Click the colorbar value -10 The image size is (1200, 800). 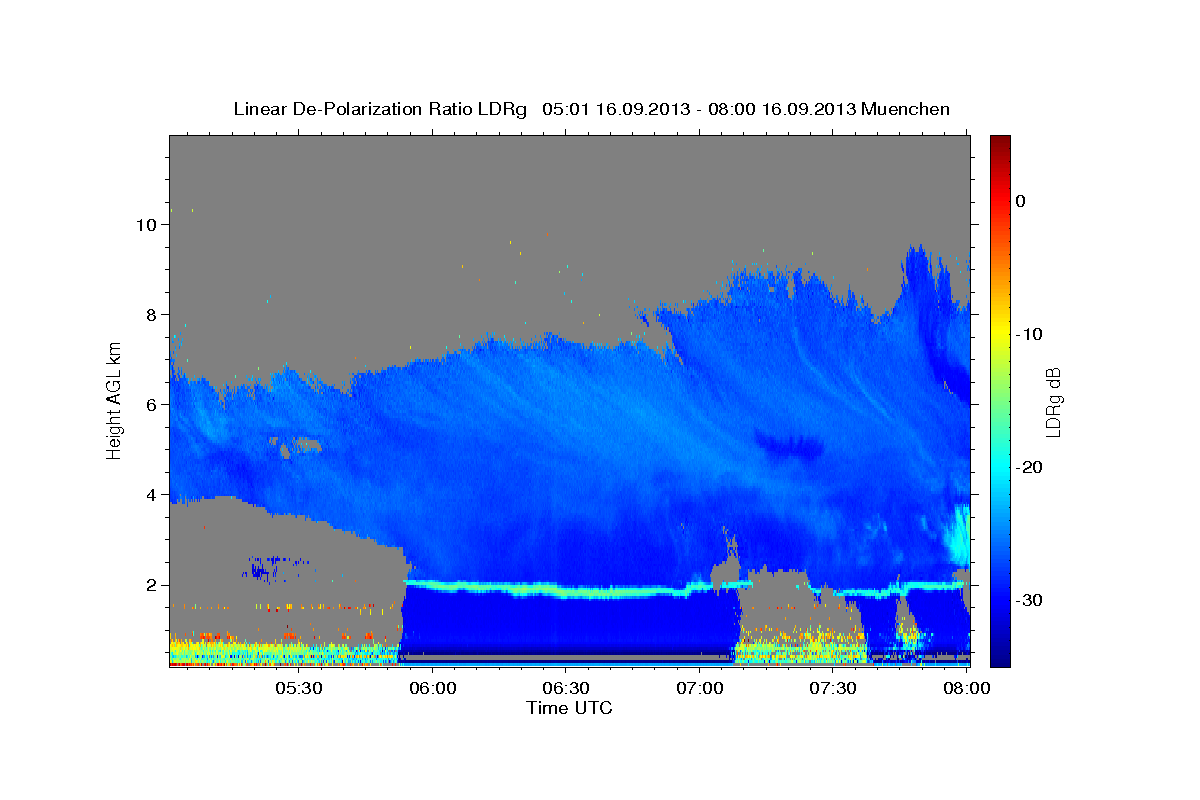(x=1030, y=334)
